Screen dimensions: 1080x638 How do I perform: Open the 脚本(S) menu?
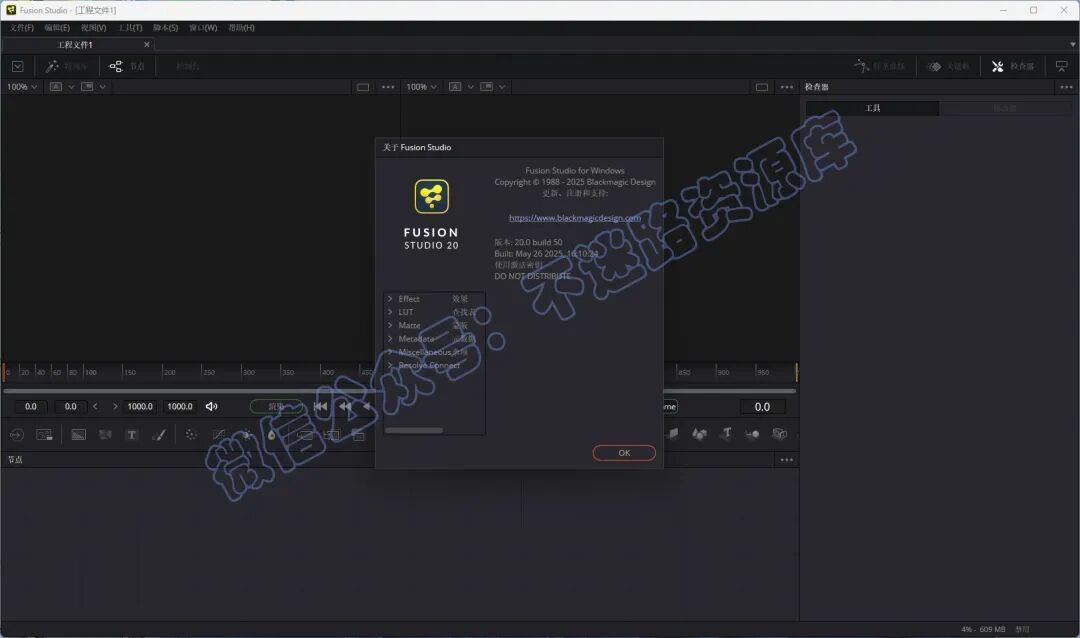tap(165, 28)
